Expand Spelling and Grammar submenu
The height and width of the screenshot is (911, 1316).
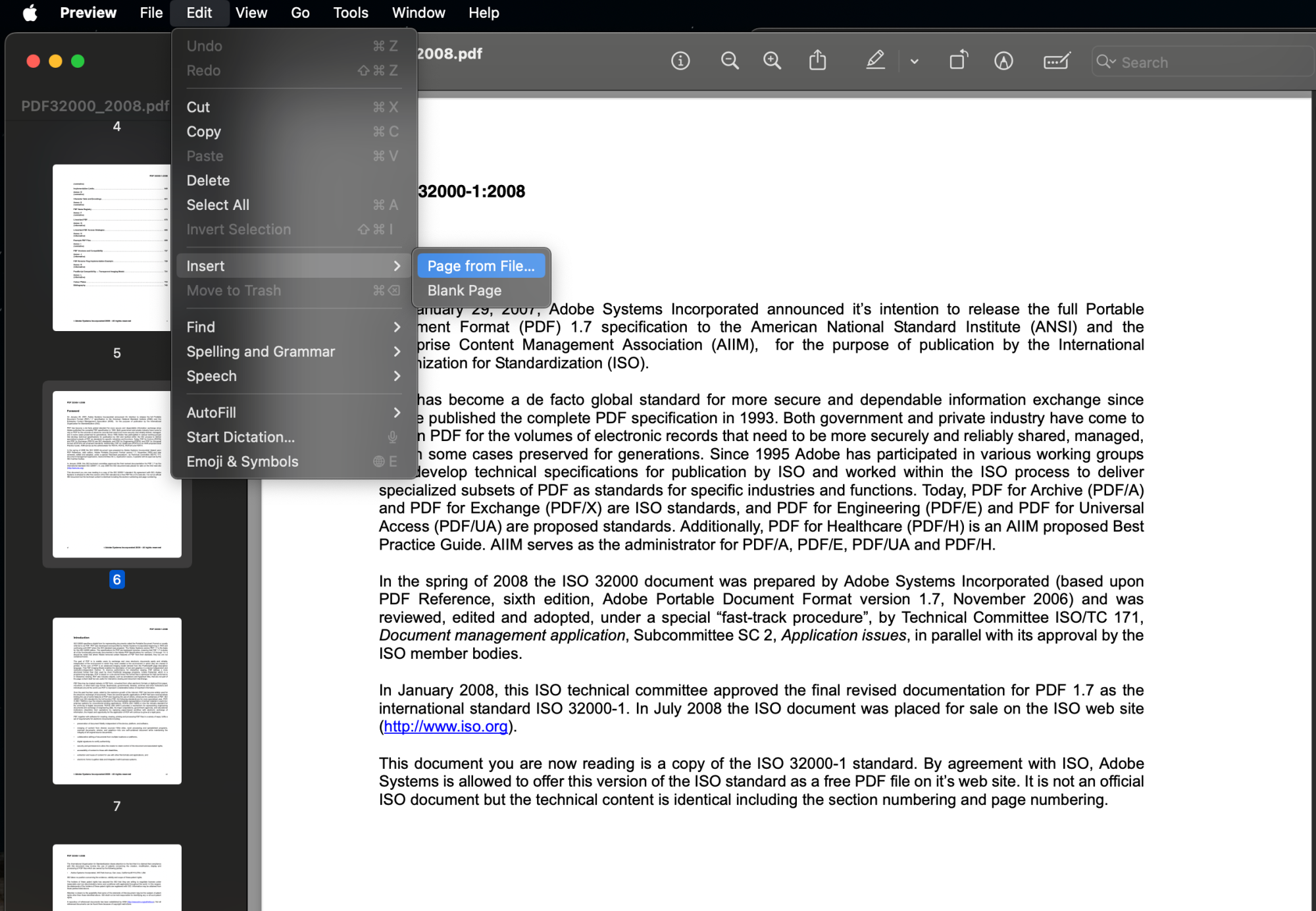pyautogui.click(x=293, y=351)
